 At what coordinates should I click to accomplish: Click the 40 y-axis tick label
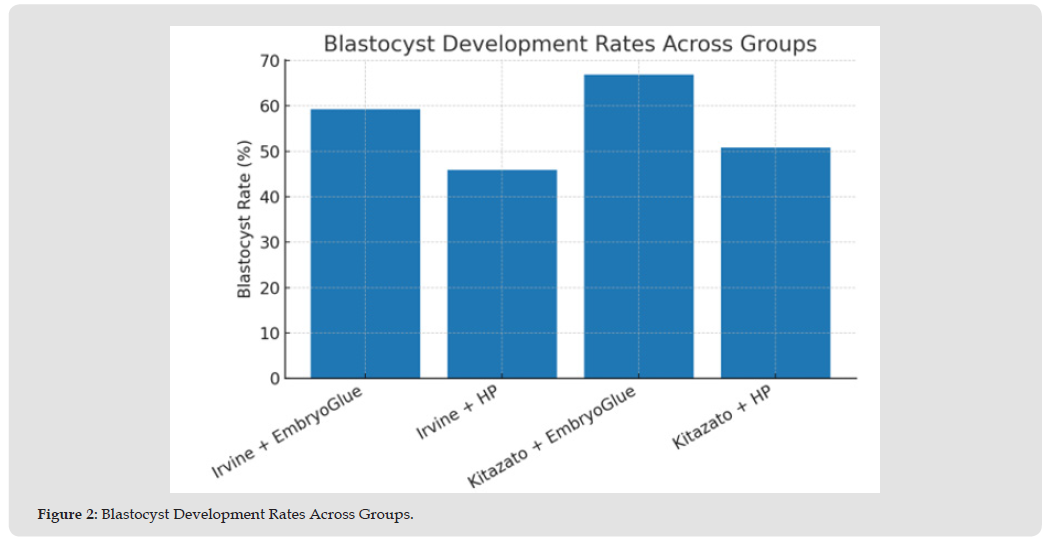click(269, 197)
